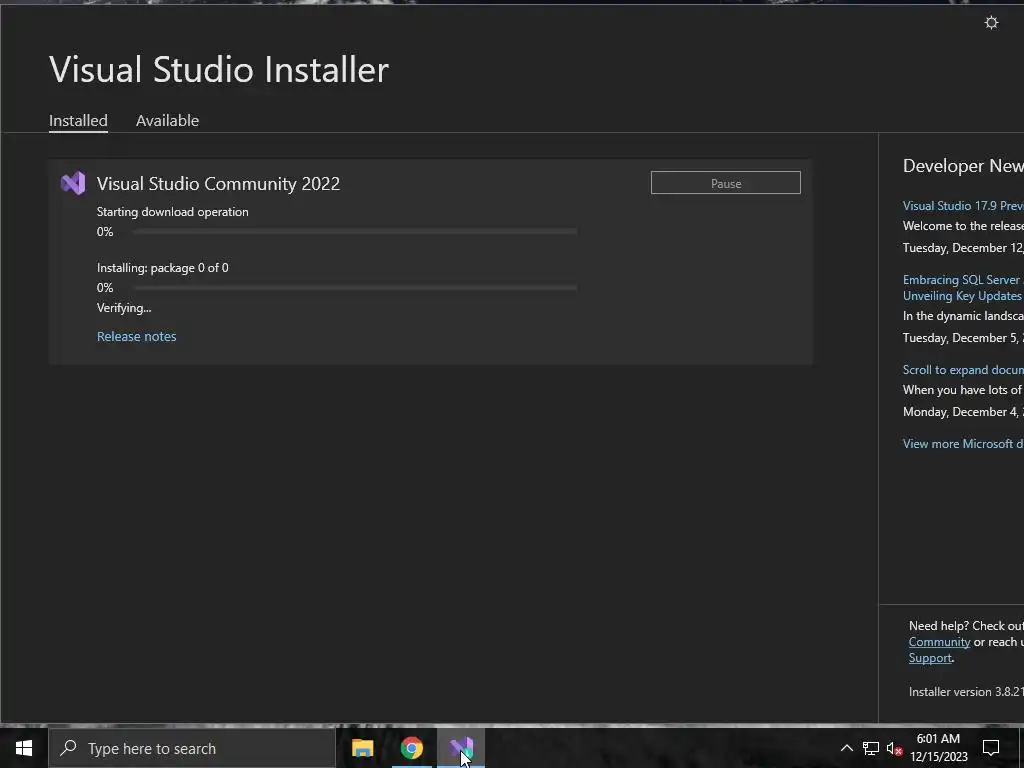The width and height of the screenshot is (1024, 768).
Task: Pause the Visual Studio download
Action: coord(726,183)
